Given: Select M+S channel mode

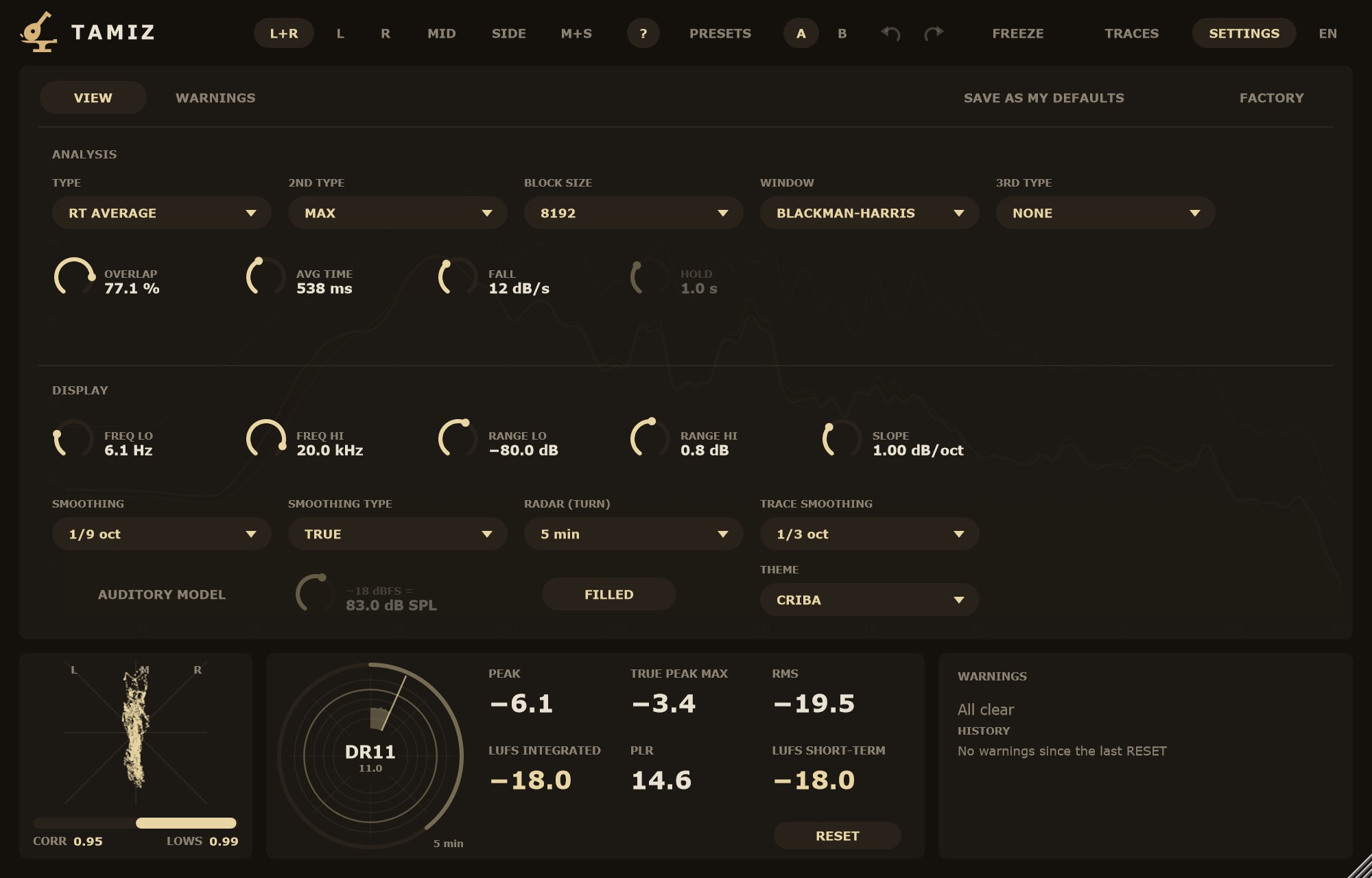Looking at the screenshot, I should 576,33.
